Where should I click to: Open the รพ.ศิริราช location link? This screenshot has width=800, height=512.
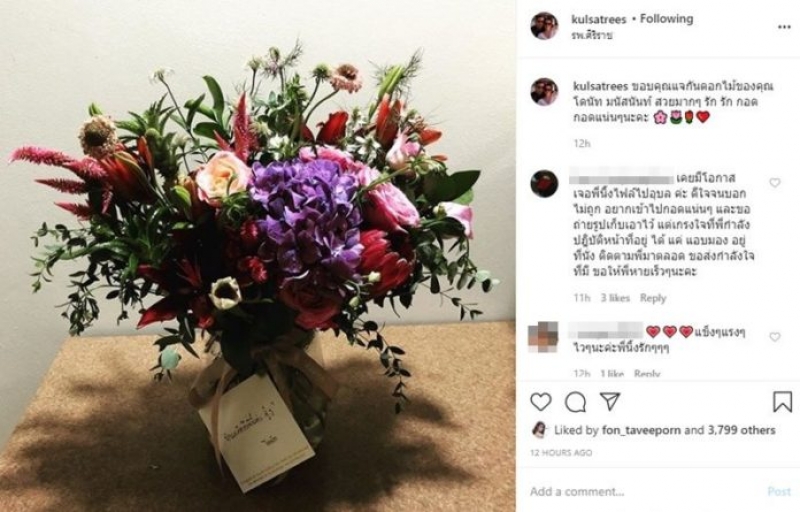pyautogui.click(x=592, y=35)
